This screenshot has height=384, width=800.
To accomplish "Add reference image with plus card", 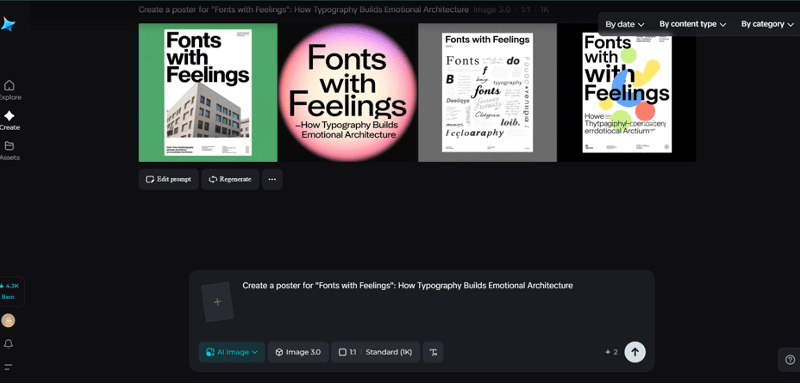I will [x=217, y=301].
